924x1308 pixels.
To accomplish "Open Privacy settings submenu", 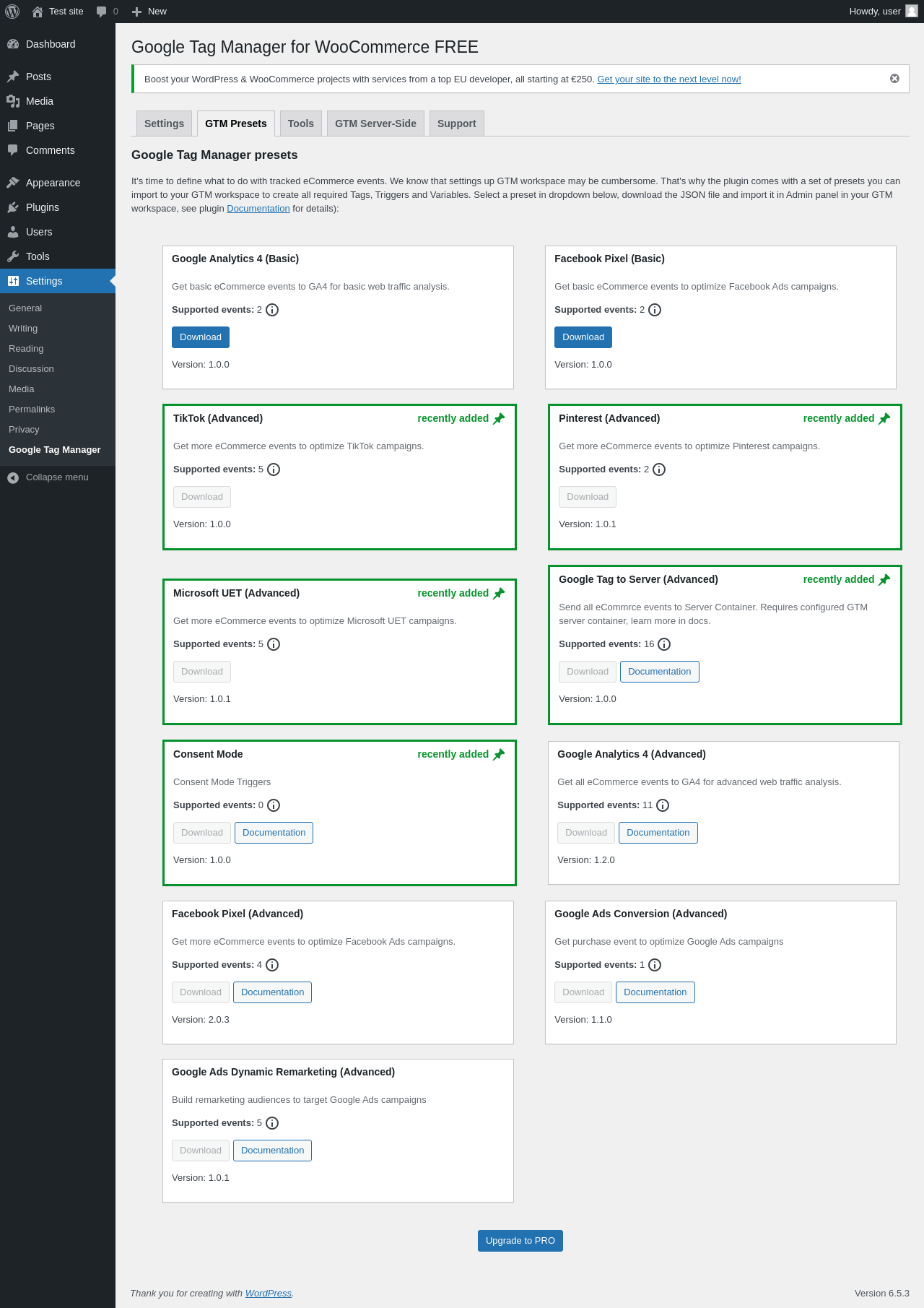I will coord(58,430).
